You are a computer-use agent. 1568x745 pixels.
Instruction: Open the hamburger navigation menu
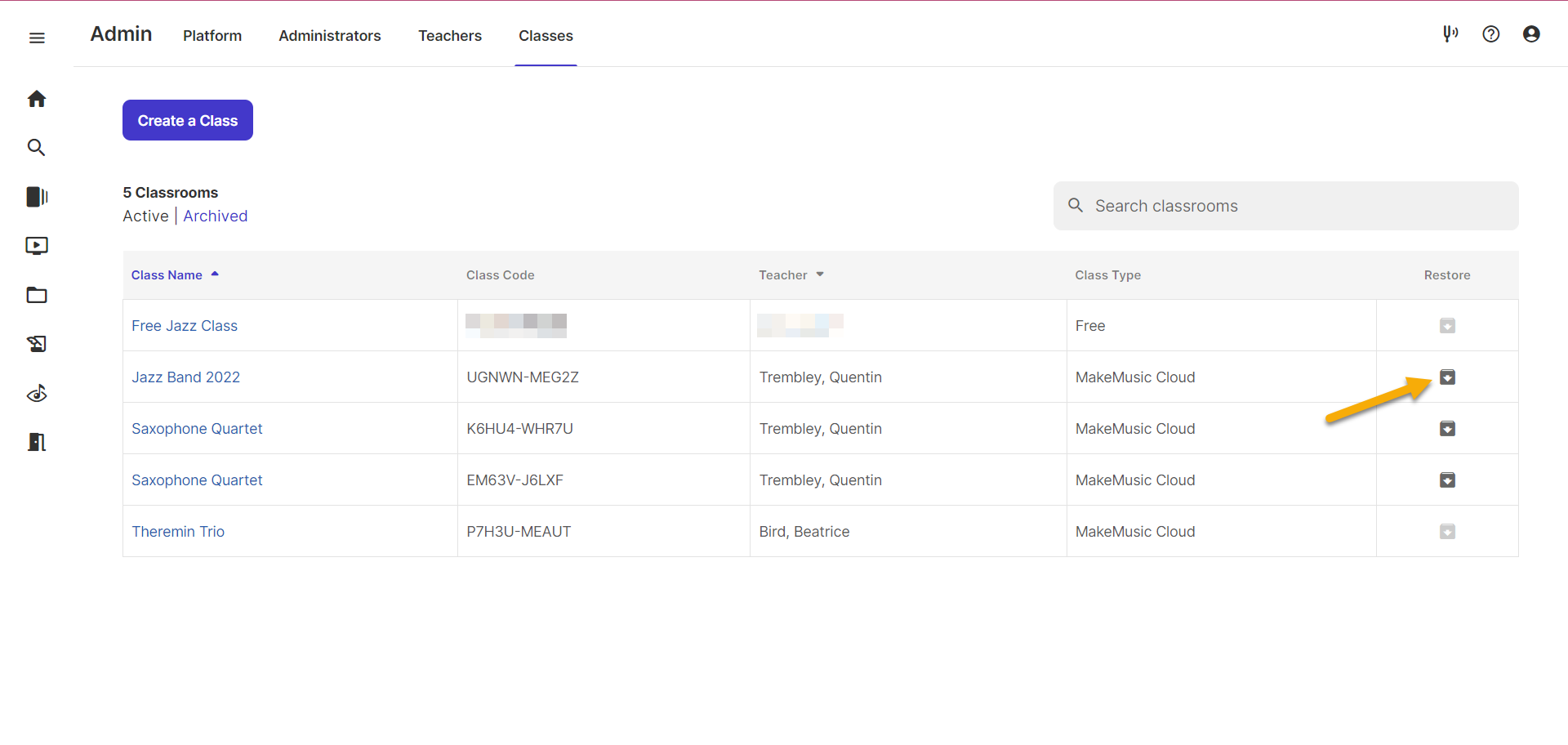[x=37, y=38]
